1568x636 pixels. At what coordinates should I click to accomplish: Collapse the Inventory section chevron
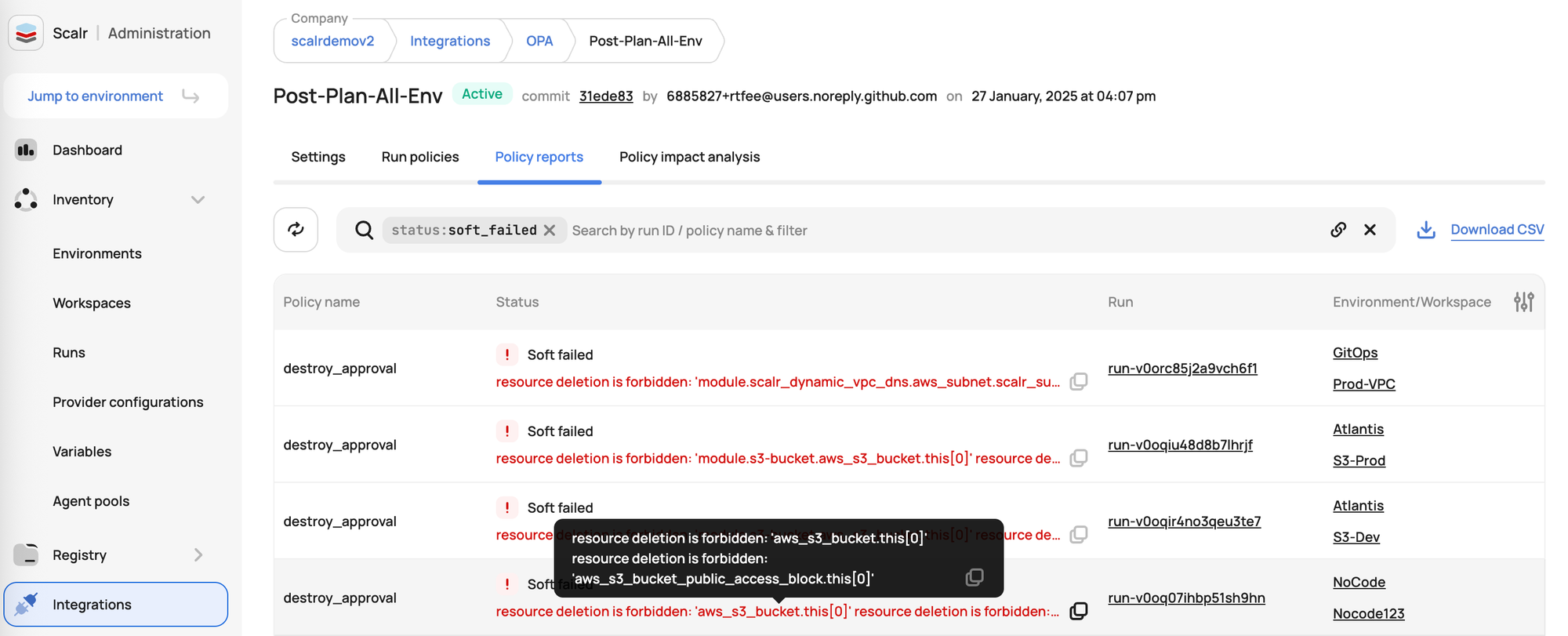click(x=198, y=199)
